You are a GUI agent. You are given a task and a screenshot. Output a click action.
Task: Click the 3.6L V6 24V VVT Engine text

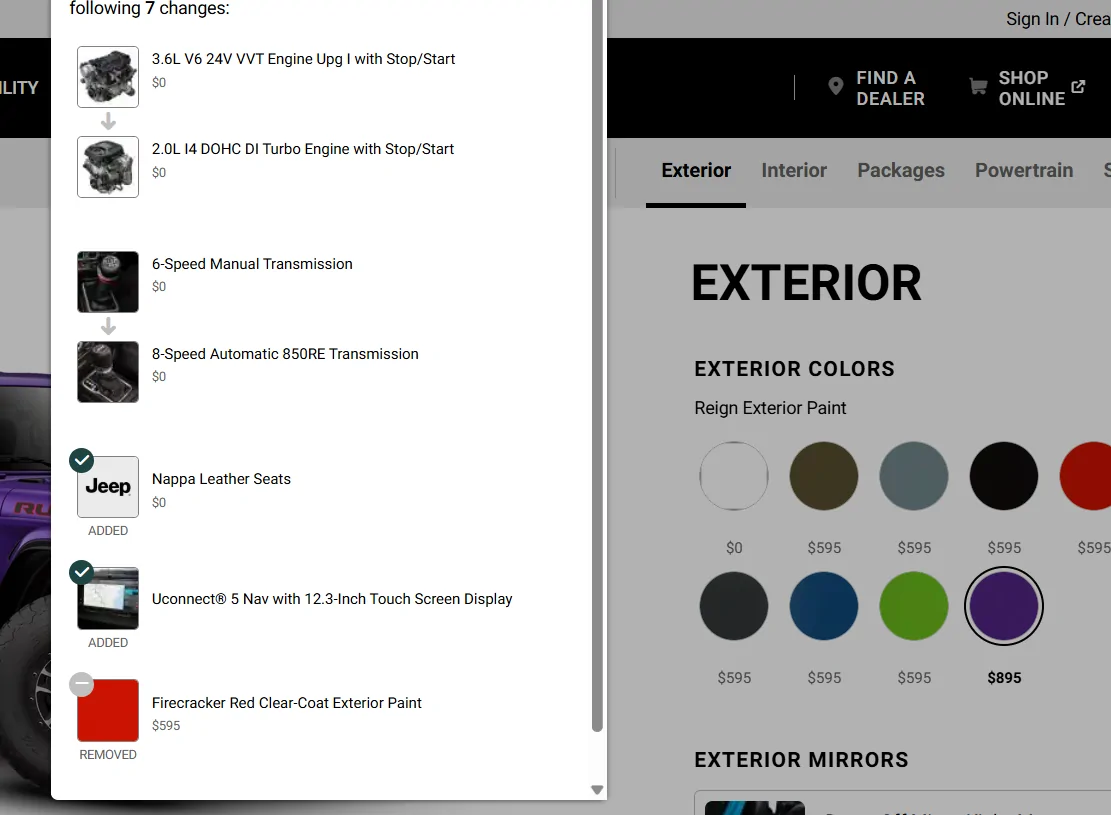click(303, 59)
